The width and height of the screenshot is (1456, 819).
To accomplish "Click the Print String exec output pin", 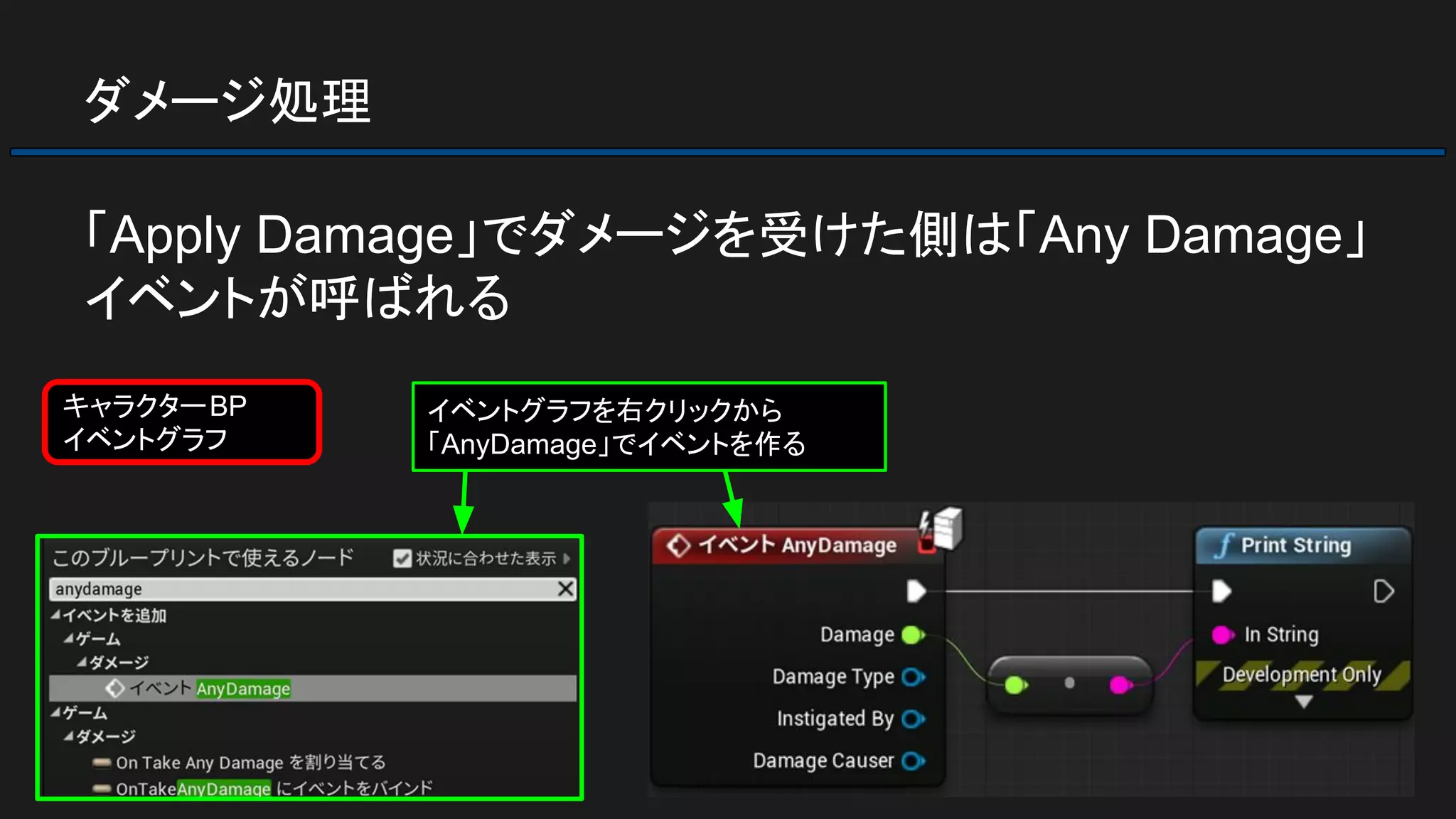I will tap(1383, 591).
